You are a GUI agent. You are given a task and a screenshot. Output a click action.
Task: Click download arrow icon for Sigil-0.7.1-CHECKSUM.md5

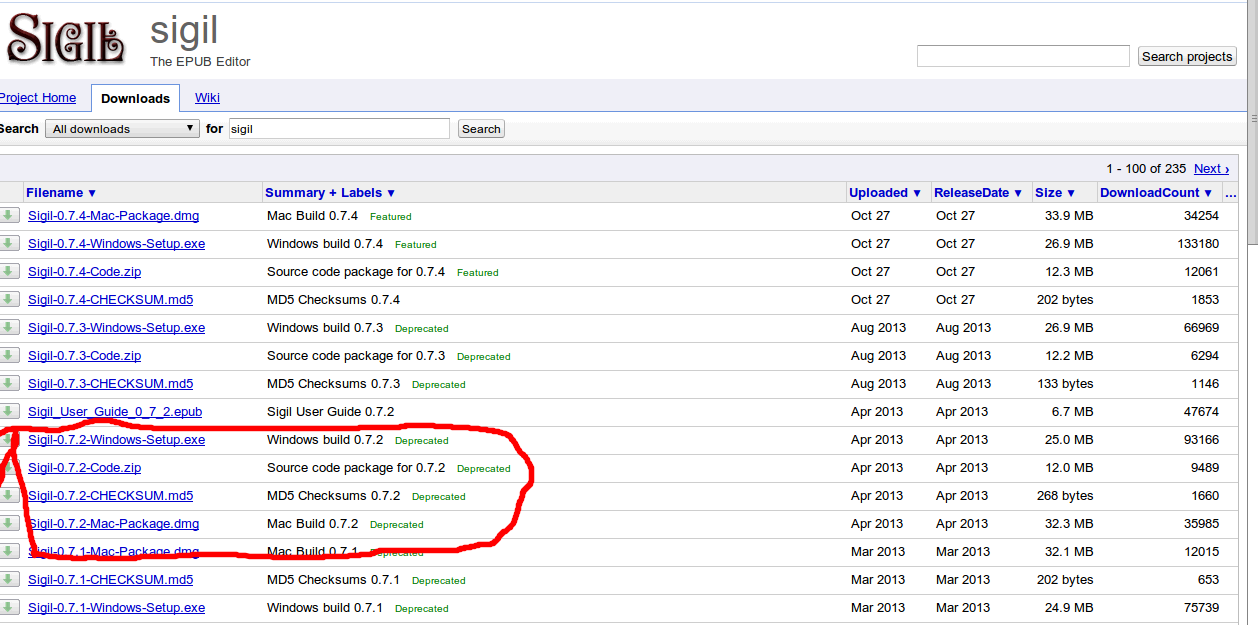tap(10, 579)
